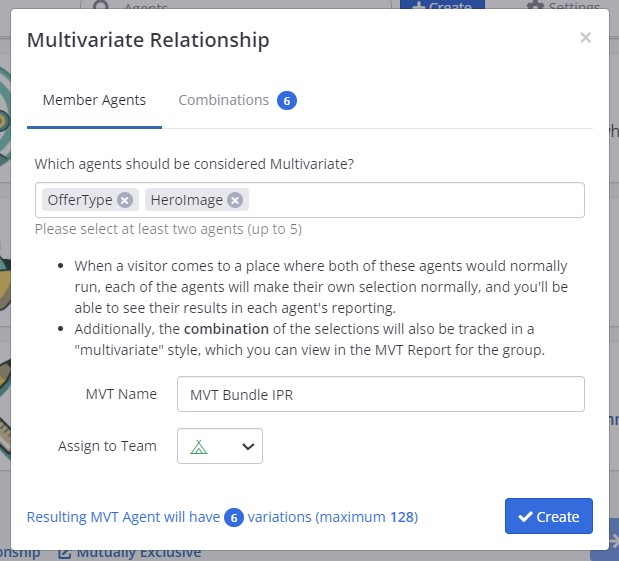Image resolution: width=619 pixels, height=561 pixels.
Task: Close the Multivariate Relationship dialog
Action: click(585, 38)
